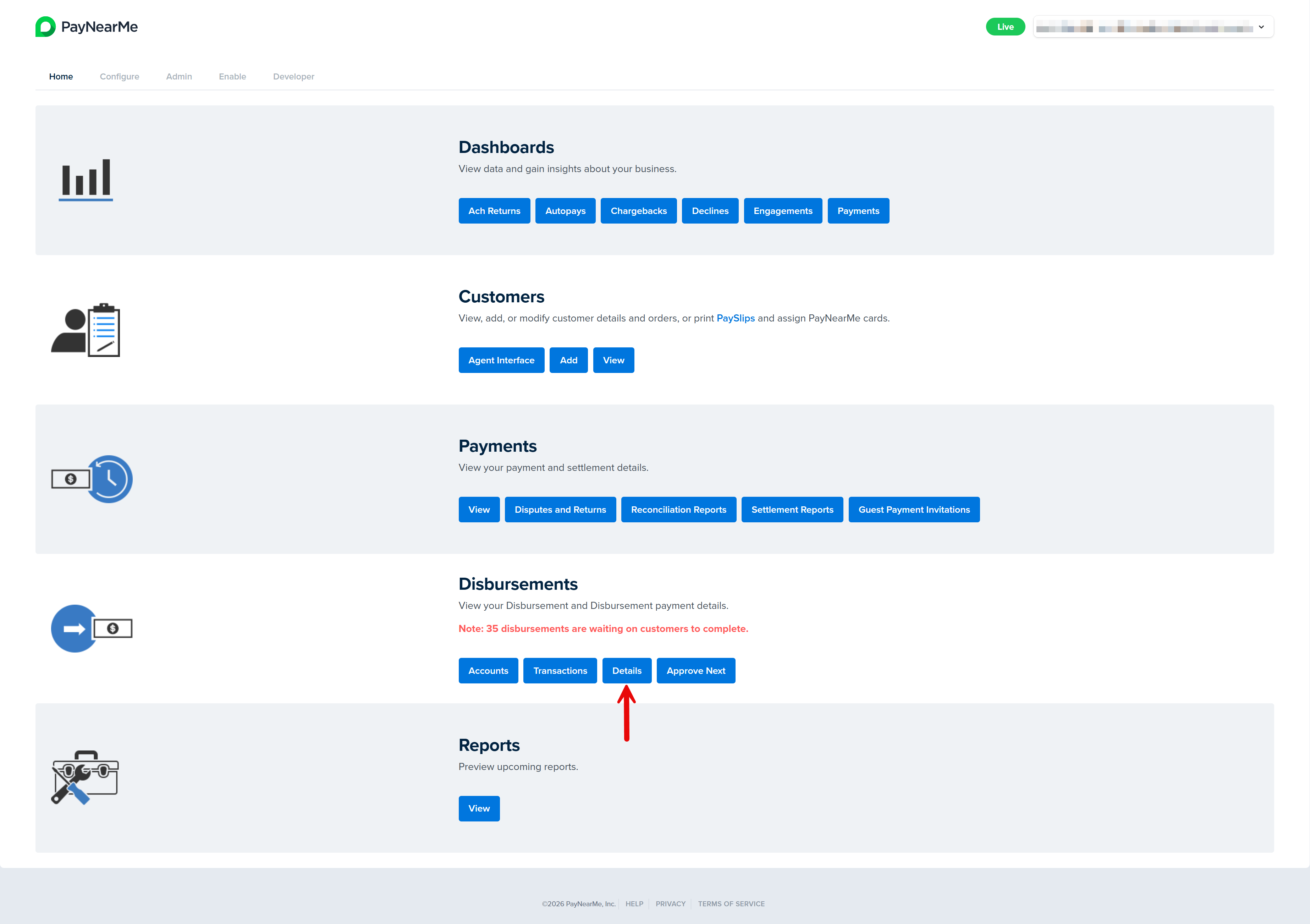This screenshot has width=1310, height=924.
Task: Click the ©2026 PayNearMe, Inc. text
Action: point(579,903)
